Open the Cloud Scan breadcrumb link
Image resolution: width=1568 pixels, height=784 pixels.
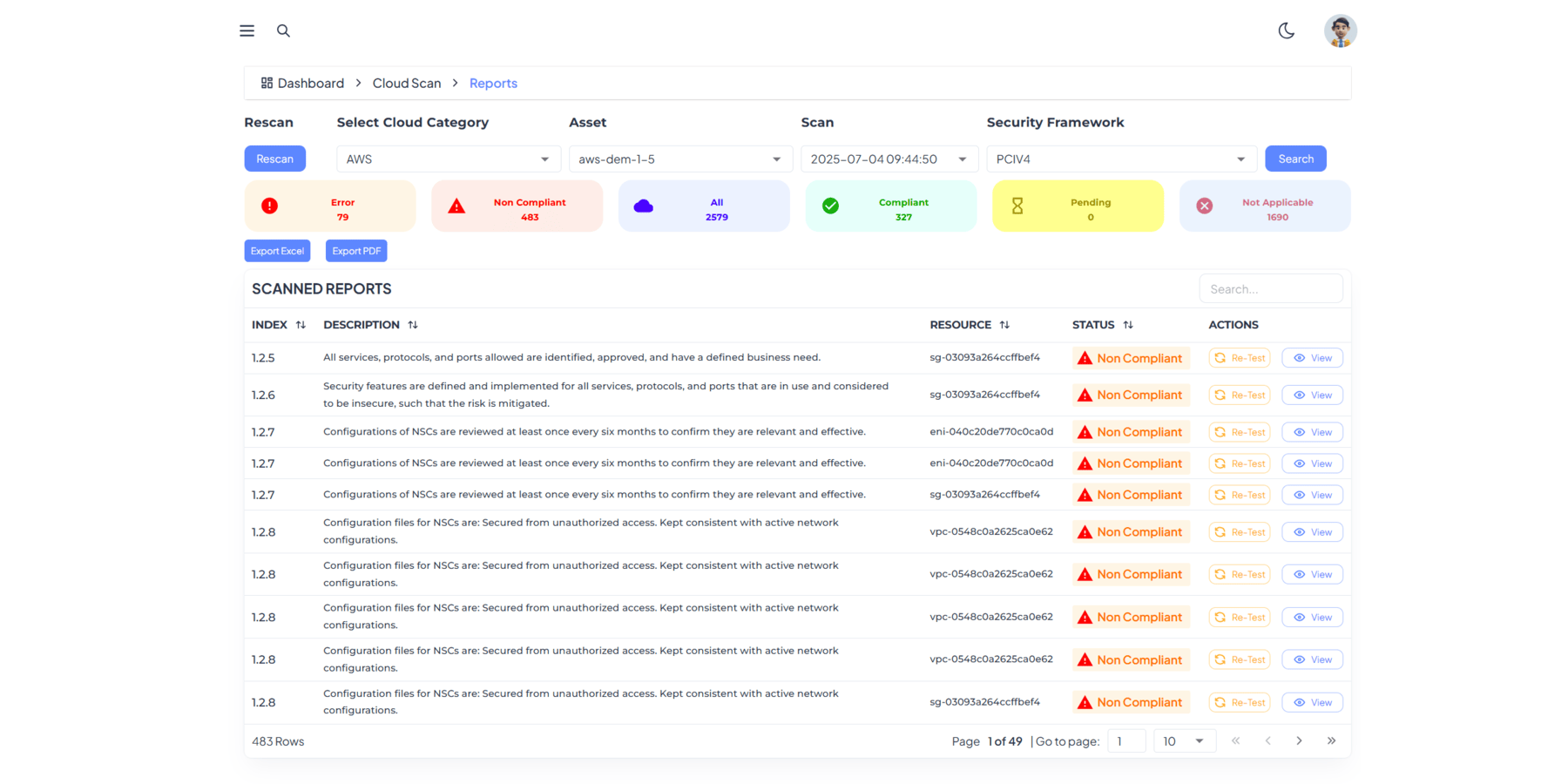click(x=406, y=83)
